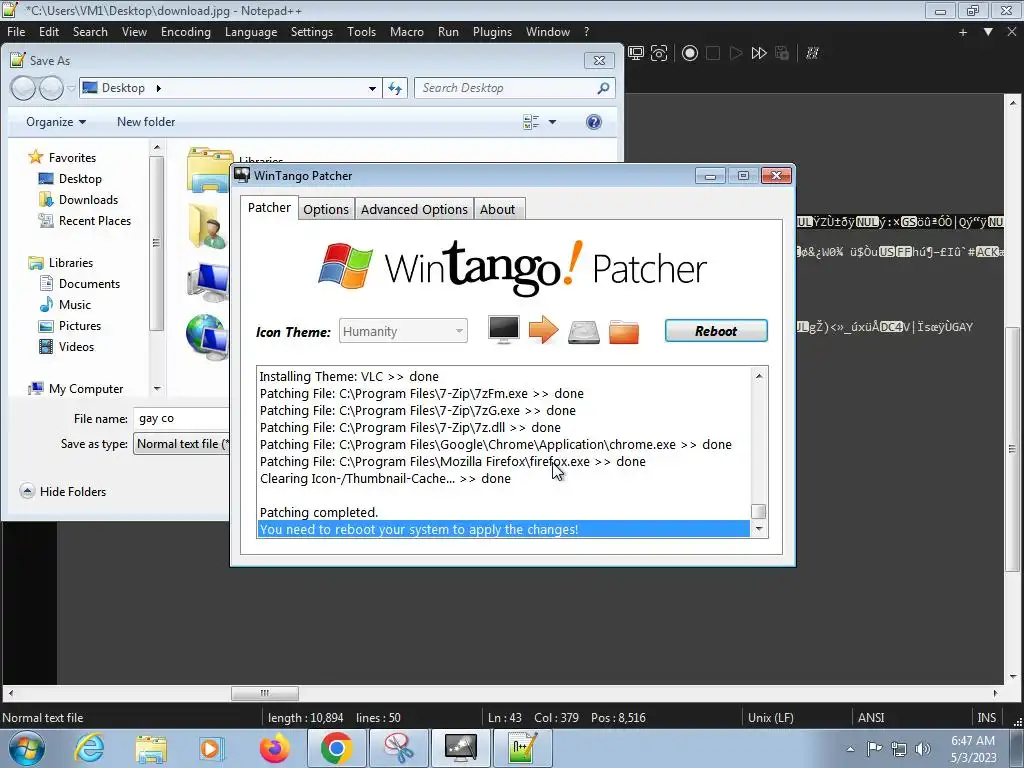
Task: Click Reboot button in WinTango Patcher
Action: [716, 330]
